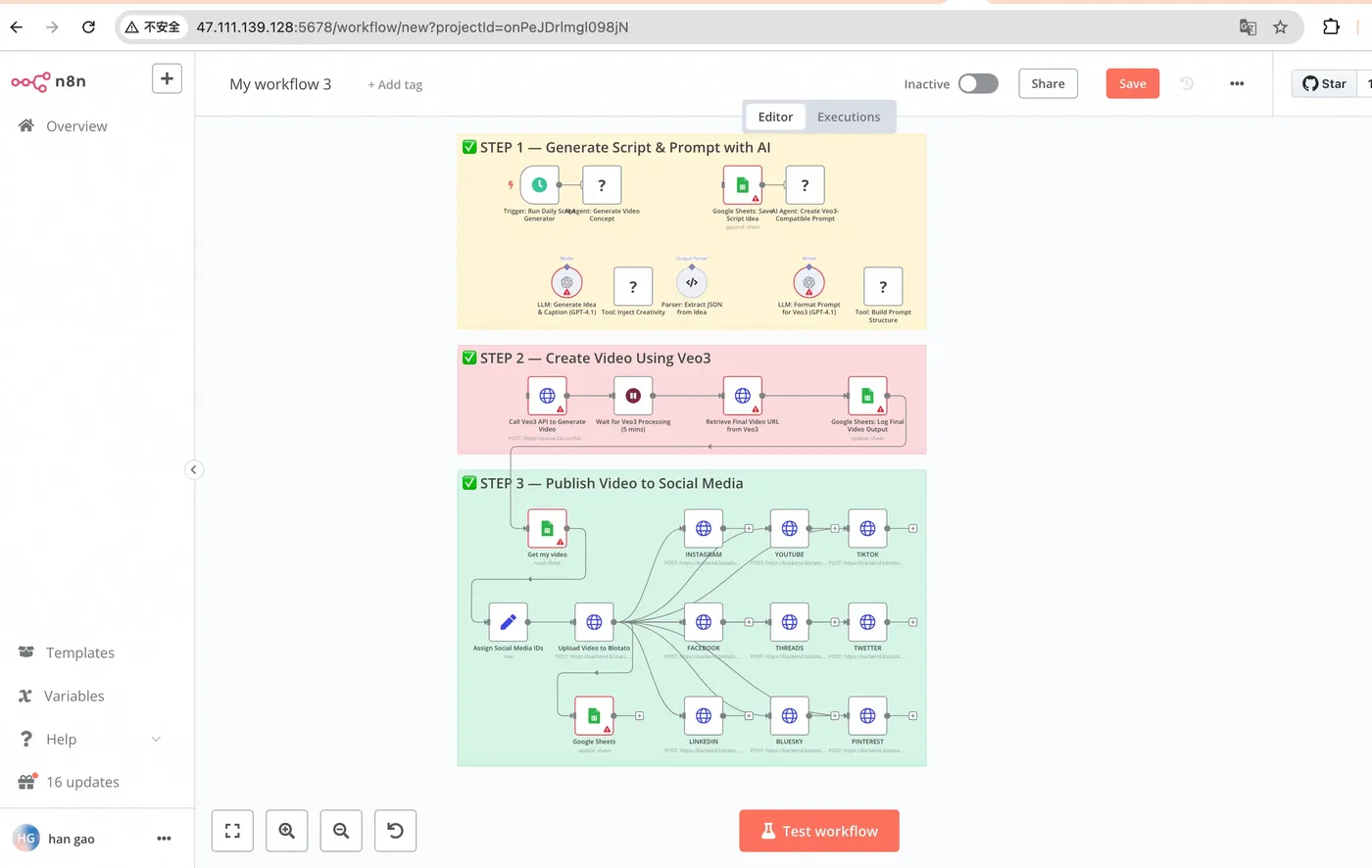Click plus connector after TIKTOK node
The image size is (1372, 868).
tap(912, 528)
